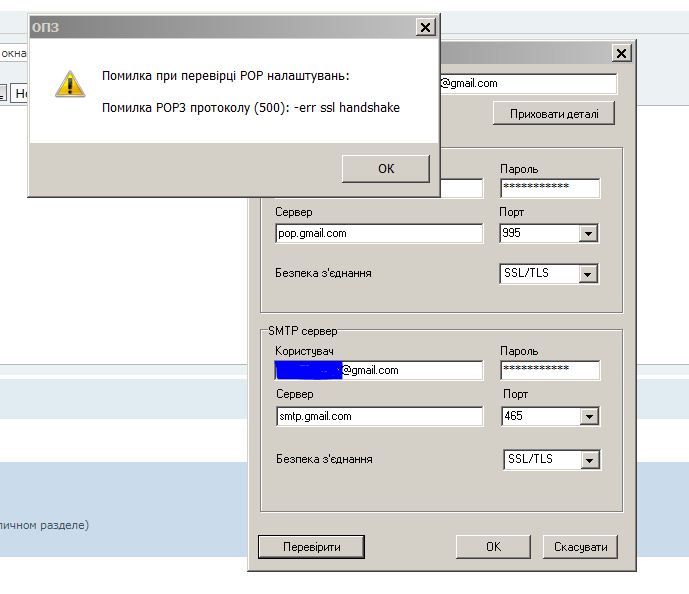Click the email address field at top
Image resolution: width=689 pixels, height=594 pixels.
[x=528, y=84]
